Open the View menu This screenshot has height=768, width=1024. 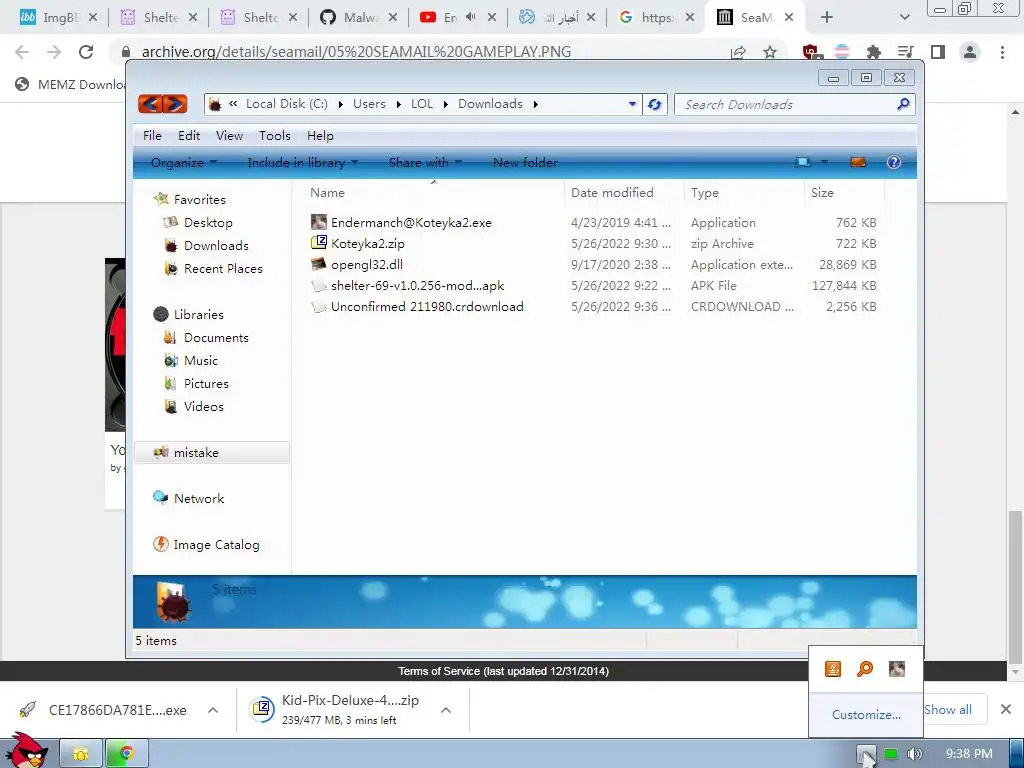point(229,136)
